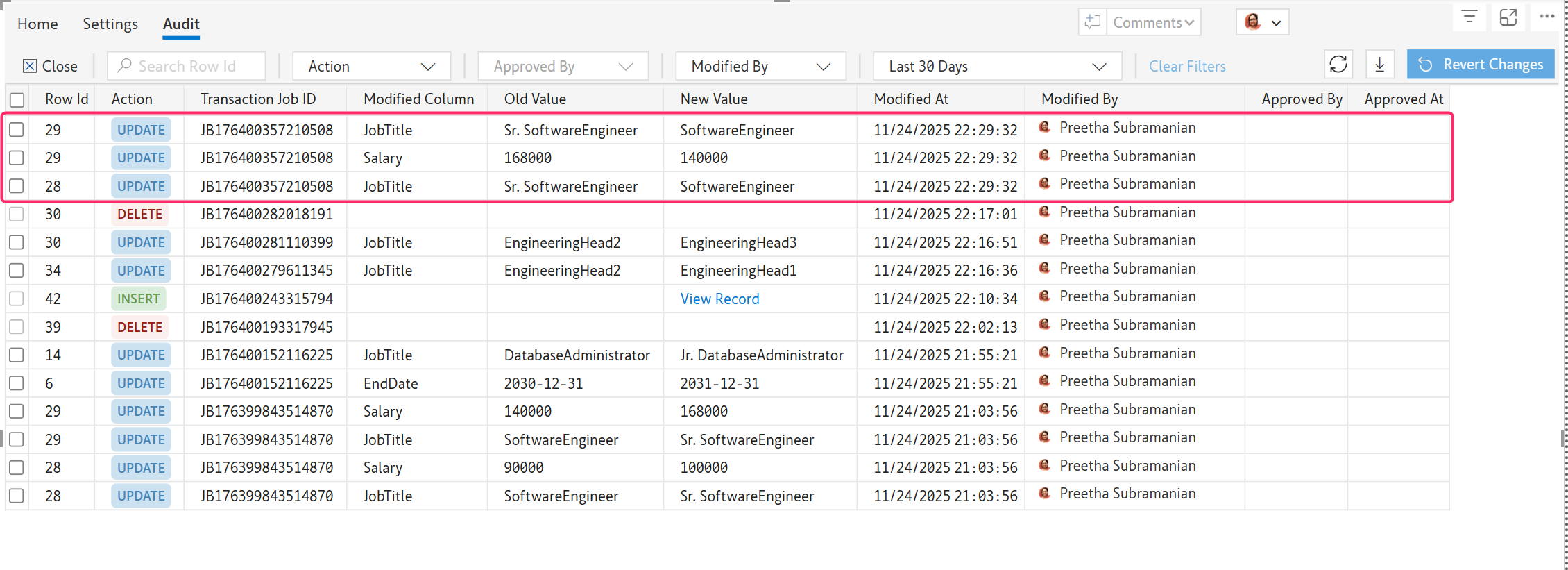Open the View Record link
The height and width of the screenshot is (570, 1568).
tap(719, 299)
